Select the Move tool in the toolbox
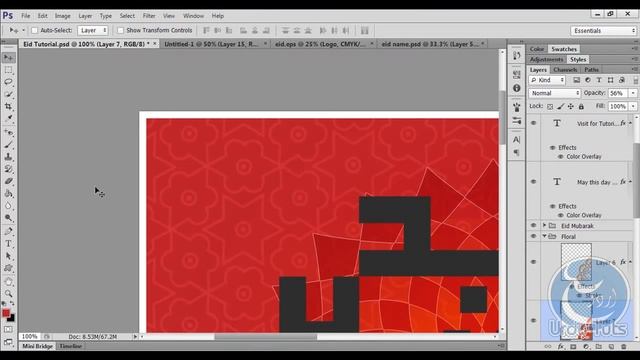Screen dimensions: 640x360 click(x=8, y=58)
